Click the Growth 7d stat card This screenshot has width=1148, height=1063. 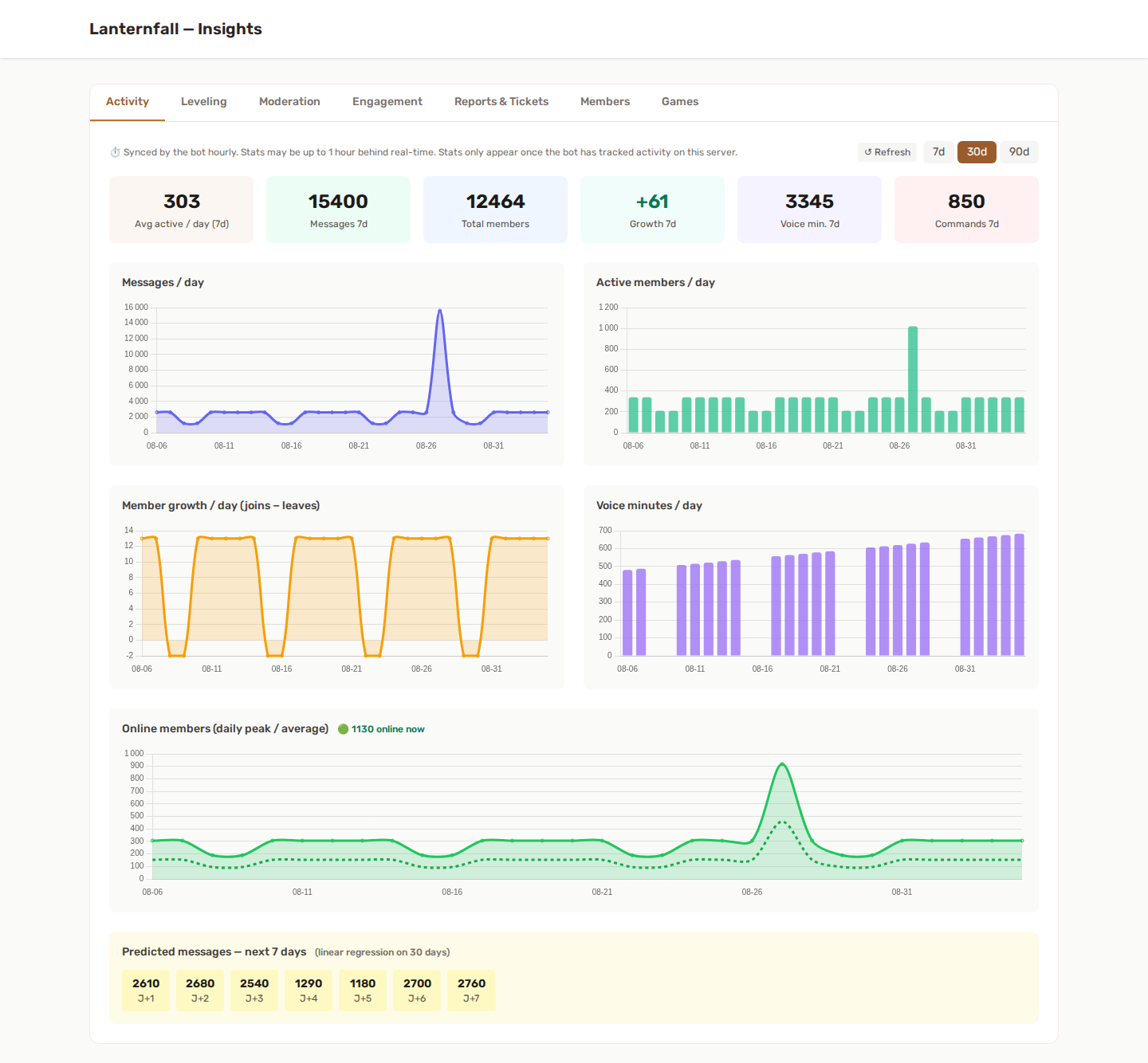(653, 210)
